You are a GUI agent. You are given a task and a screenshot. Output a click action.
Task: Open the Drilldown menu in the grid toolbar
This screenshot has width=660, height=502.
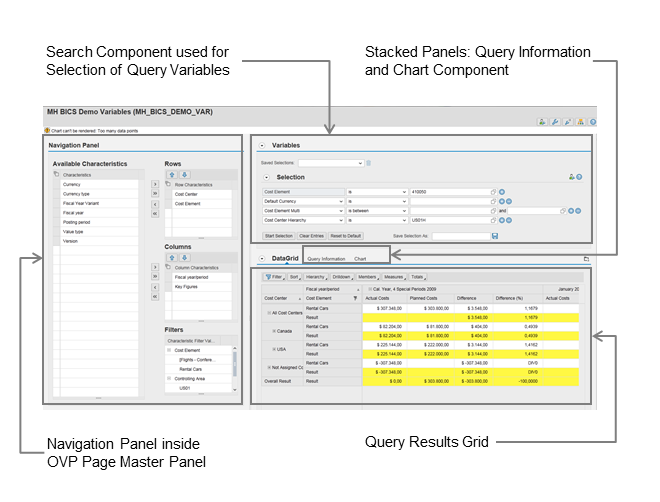pos(342,277)
